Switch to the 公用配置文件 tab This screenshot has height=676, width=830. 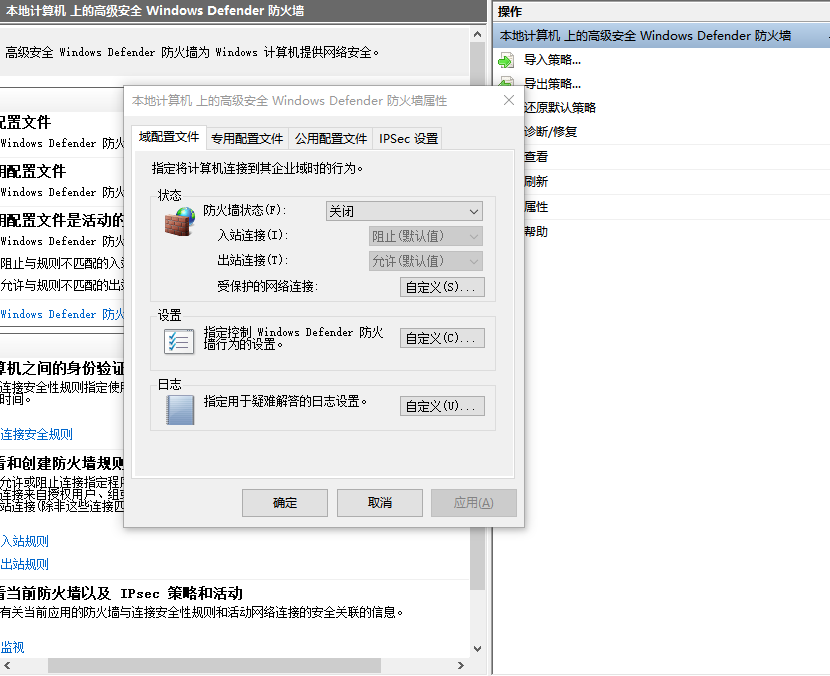pyautogui.click(x=331, y=139)
